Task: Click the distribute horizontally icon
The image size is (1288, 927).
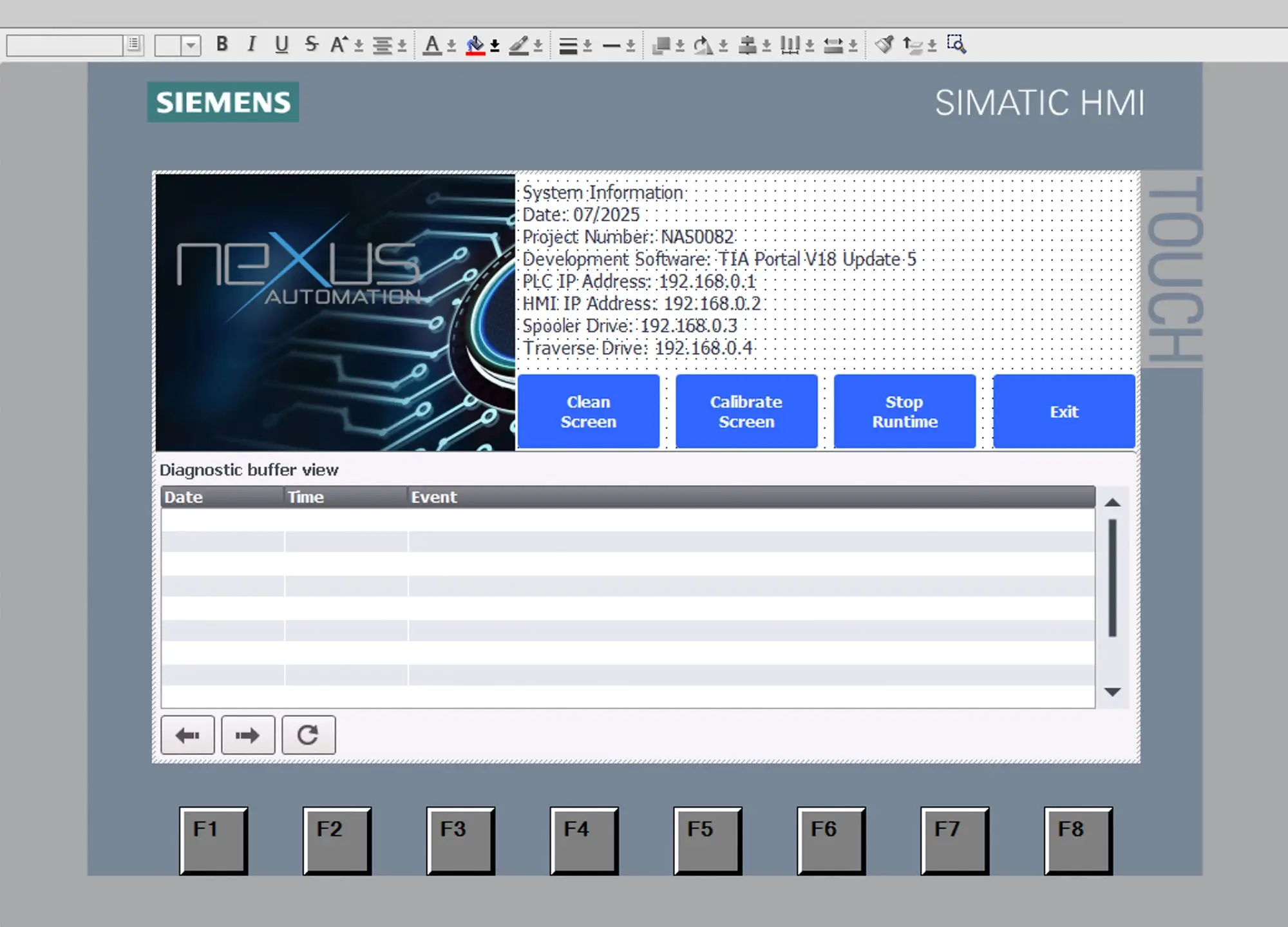Action: (790, 44)
